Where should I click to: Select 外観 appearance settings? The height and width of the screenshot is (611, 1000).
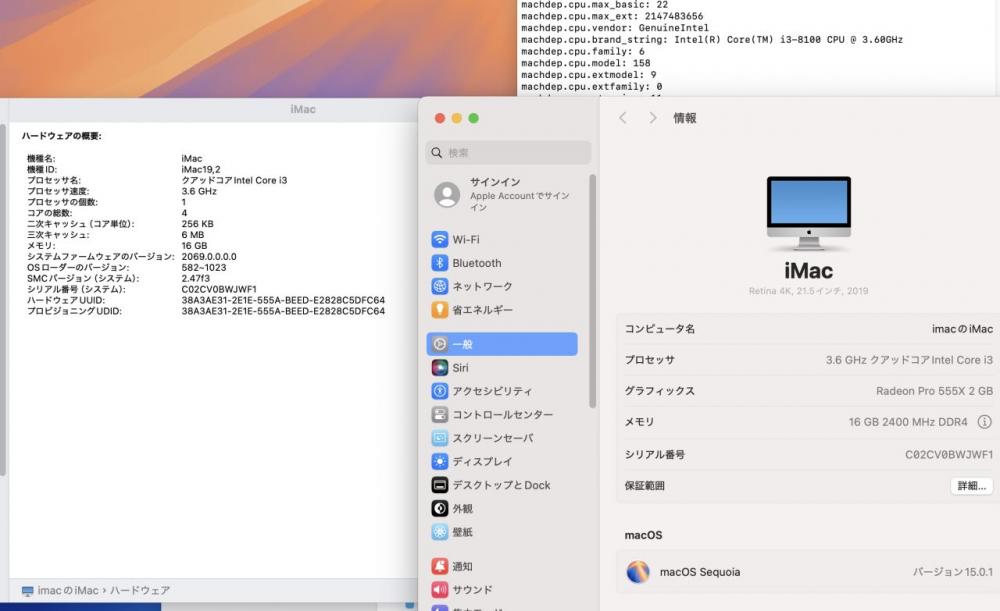pos(462,509)
